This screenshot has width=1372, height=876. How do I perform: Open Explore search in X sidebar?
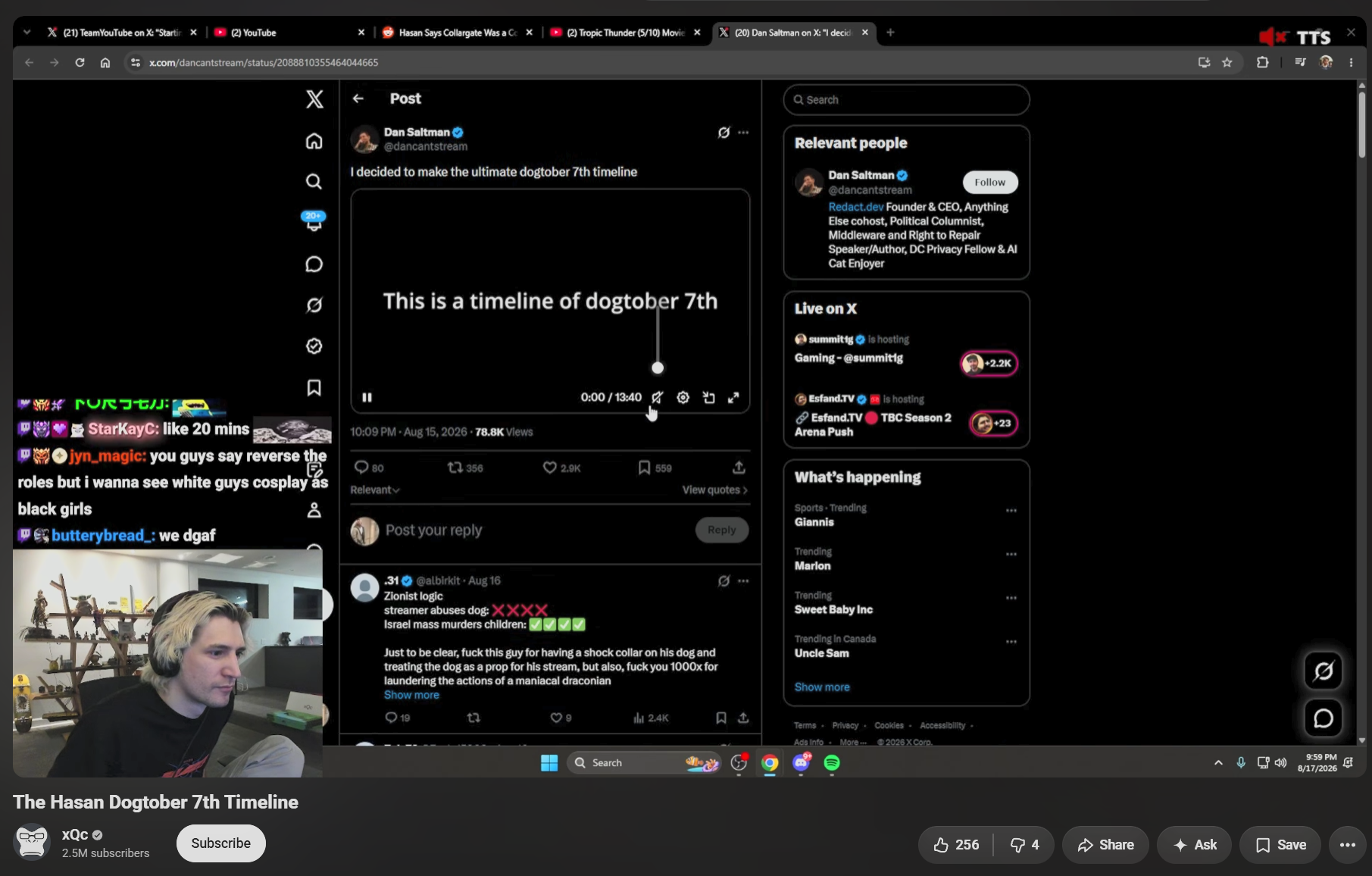pyautogui.click(x=314, y=182)
